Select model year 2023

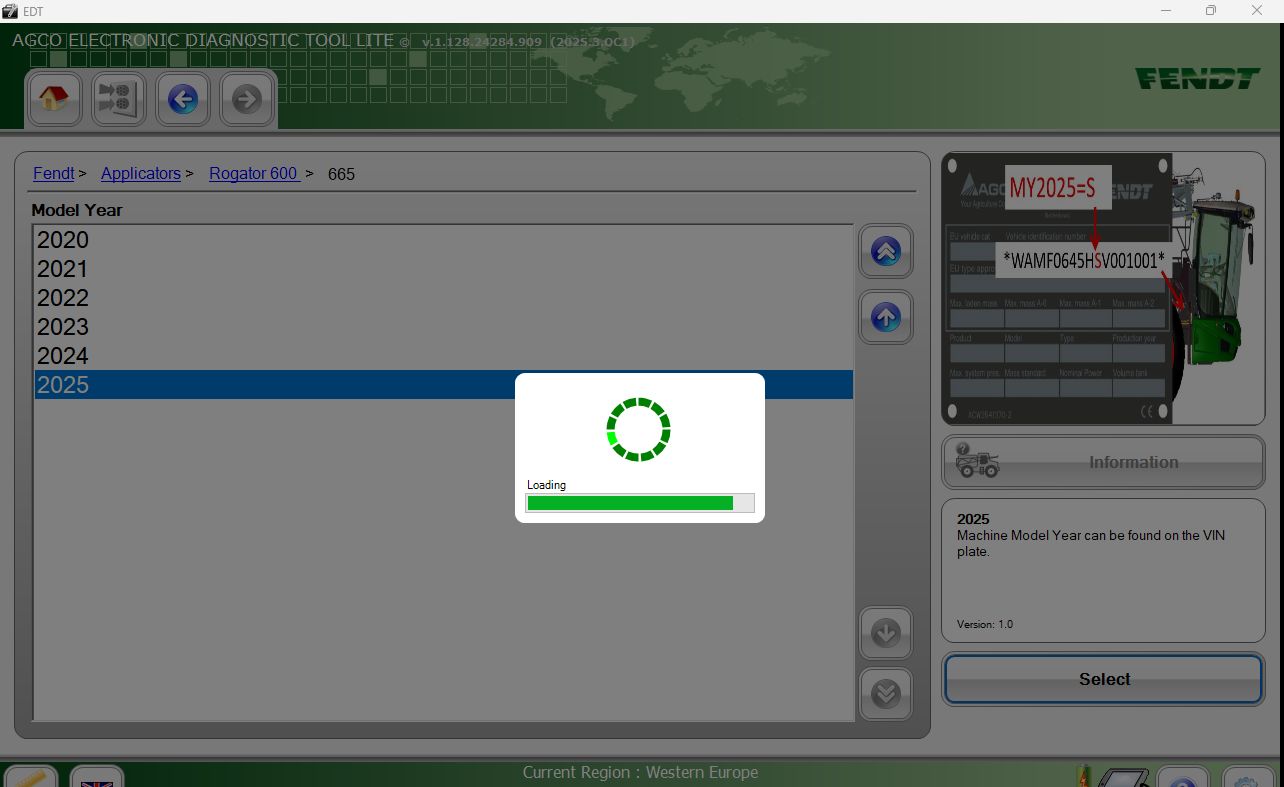(x=444, y=327)
